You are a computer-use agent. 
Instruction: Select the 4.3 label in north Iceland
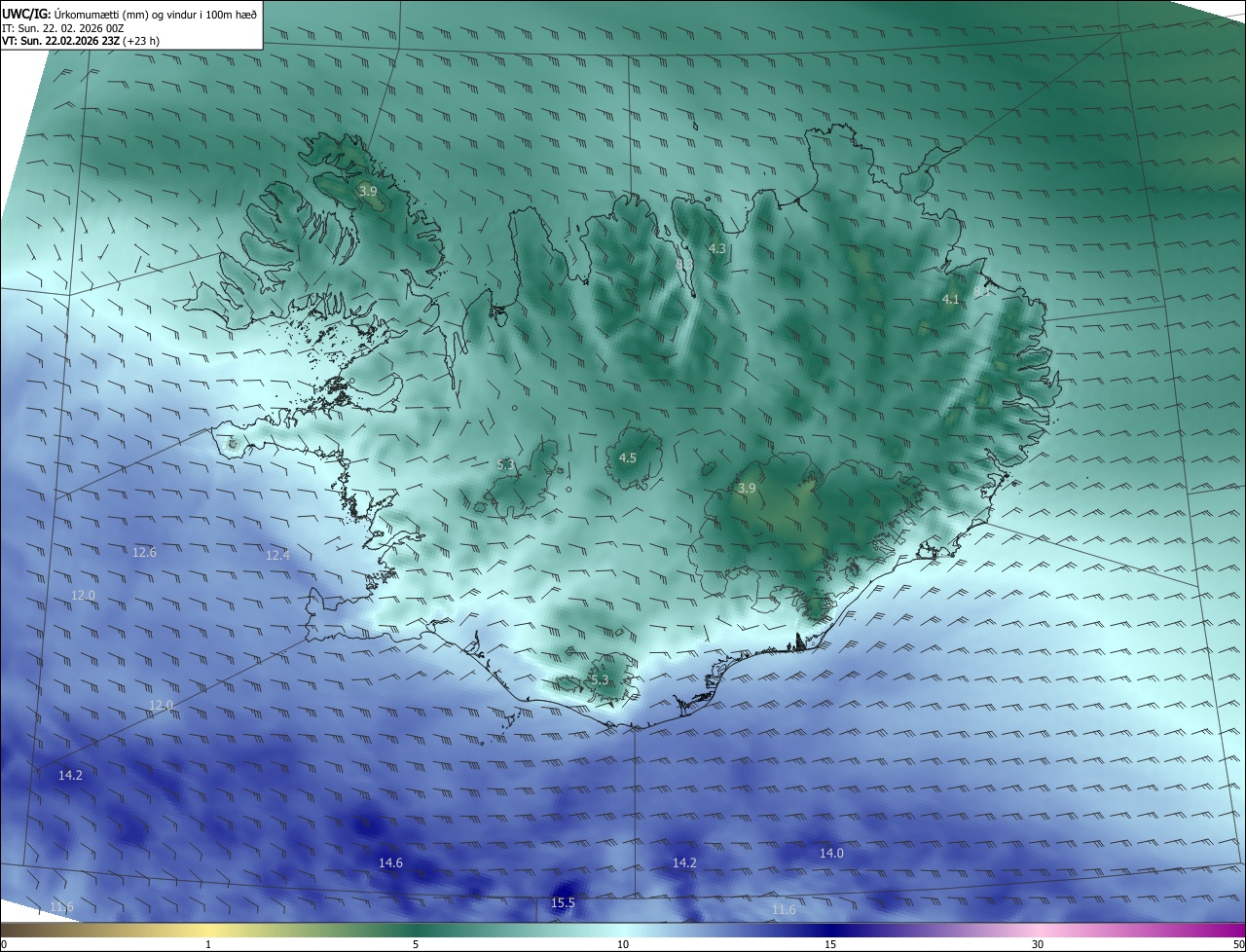(717, 249)
